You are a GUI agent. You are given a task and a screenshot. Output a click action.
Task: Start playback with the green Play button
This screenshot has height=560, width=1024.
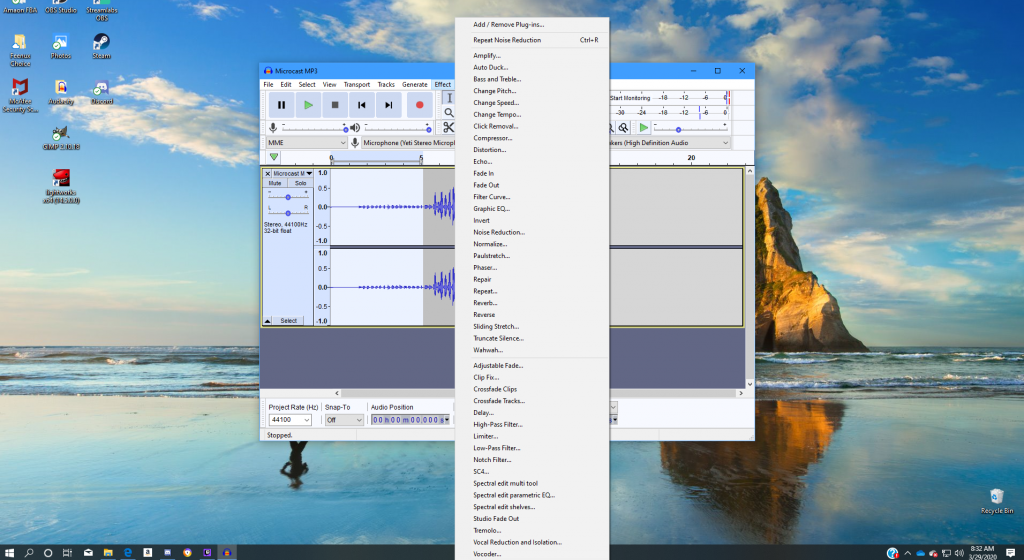click(308, 105)
